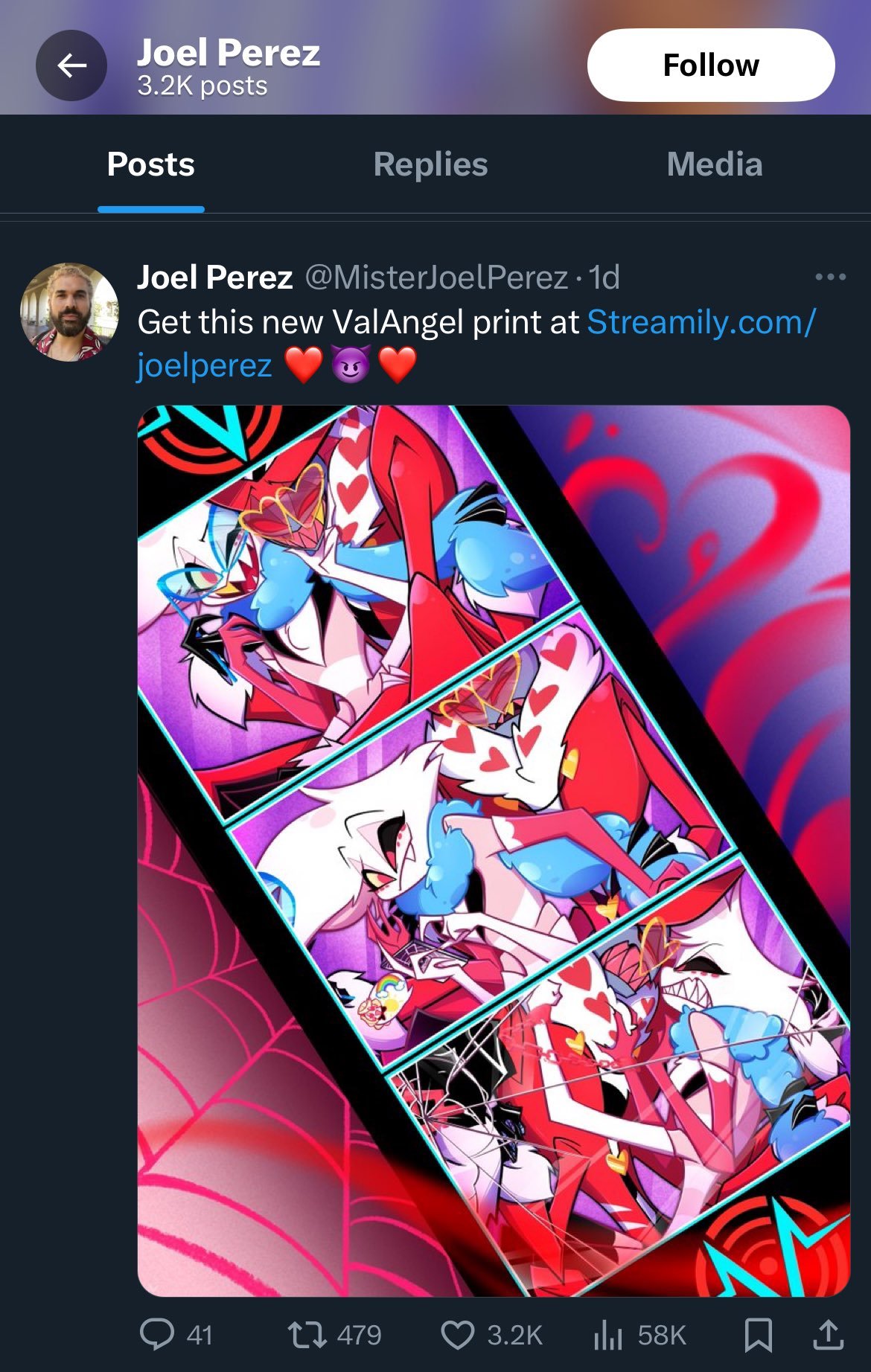This screenshot has height=1372, width=871.
Task: Follow Joel Perez
Action: [x=711, y=65]
